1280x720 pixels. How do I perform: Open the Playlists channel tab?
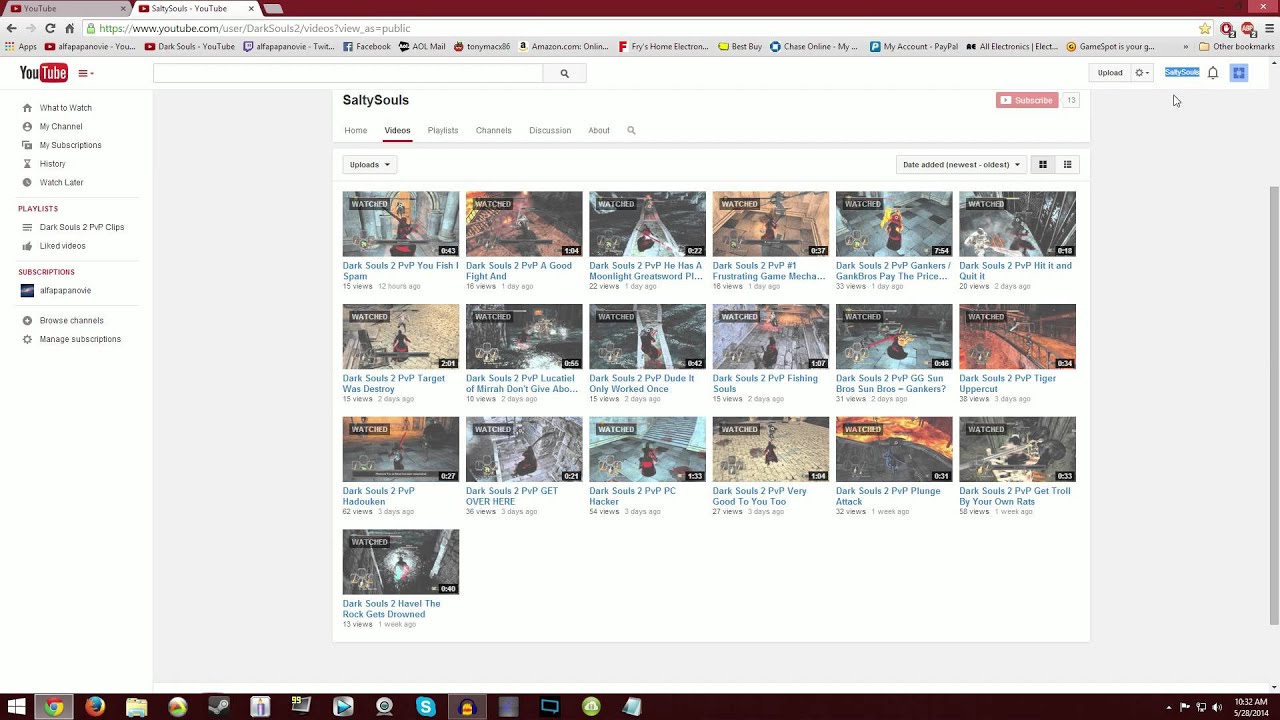443,131
